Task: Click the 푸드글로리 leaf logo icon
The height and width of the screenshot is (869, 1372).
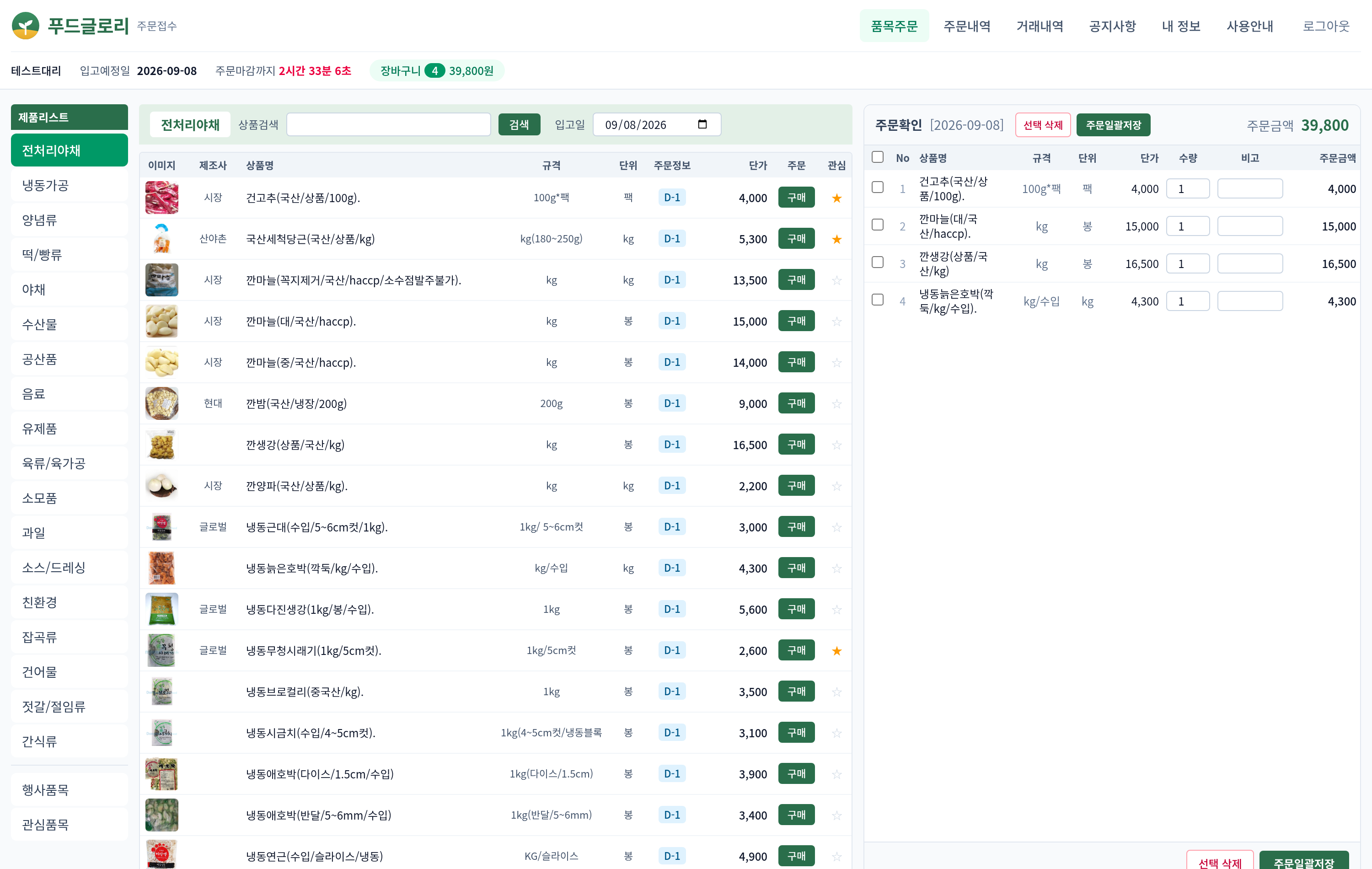Action: click(25, 26)
